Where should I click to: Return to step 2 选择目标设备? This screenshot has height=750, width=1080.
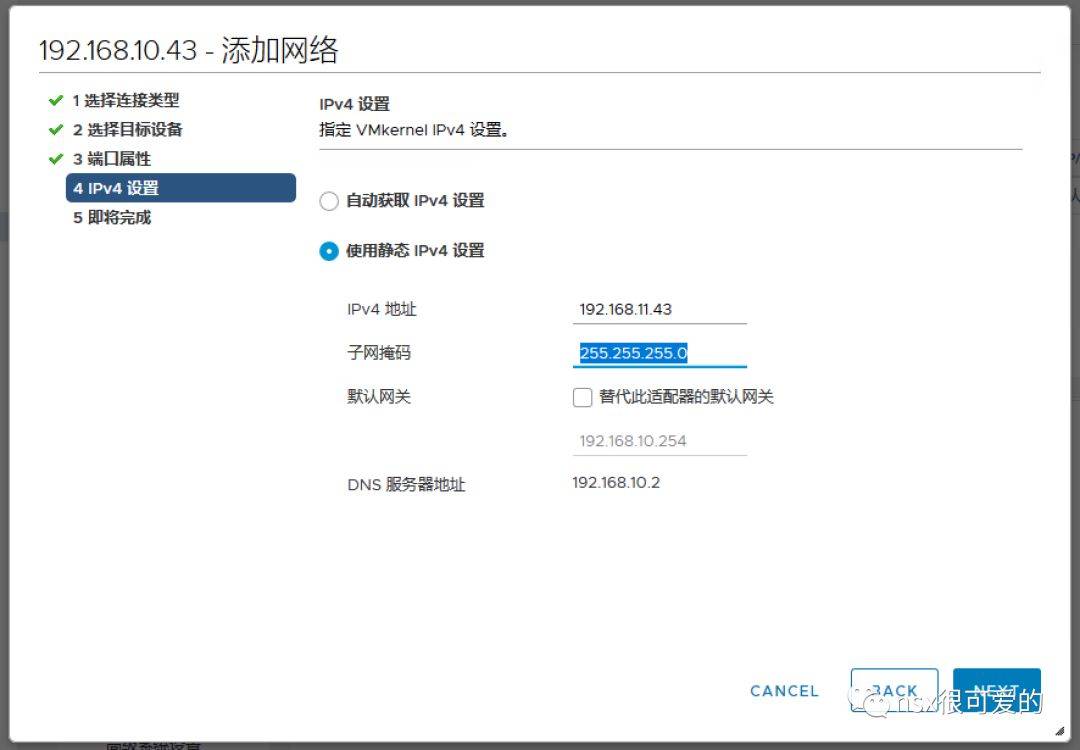(127, 130)
